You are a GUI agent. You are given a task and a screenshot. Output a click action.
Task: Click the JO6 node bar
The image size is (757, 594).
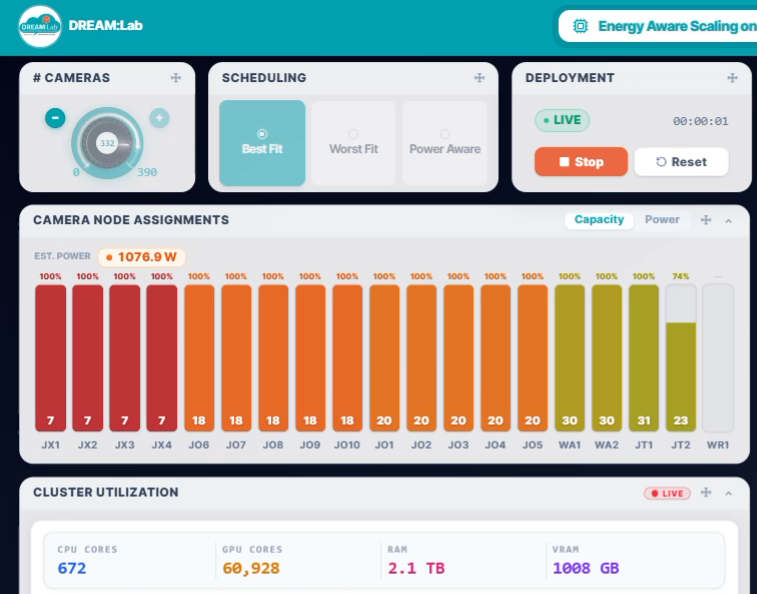(x=199, y=358)
